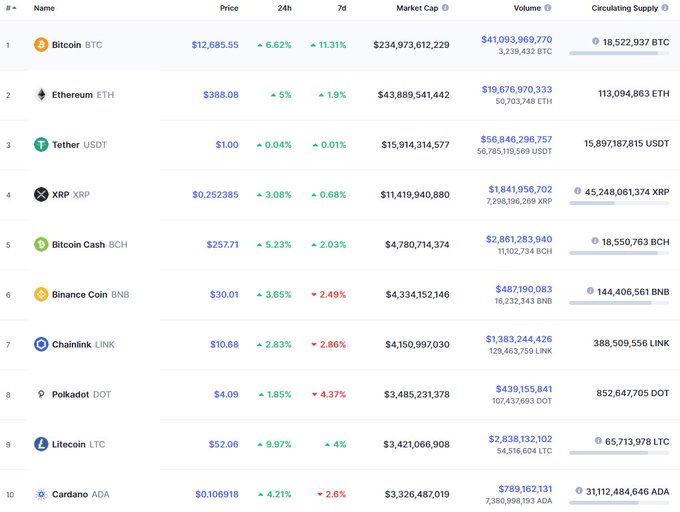Click the Polkadot logo icon

[41, 394]
